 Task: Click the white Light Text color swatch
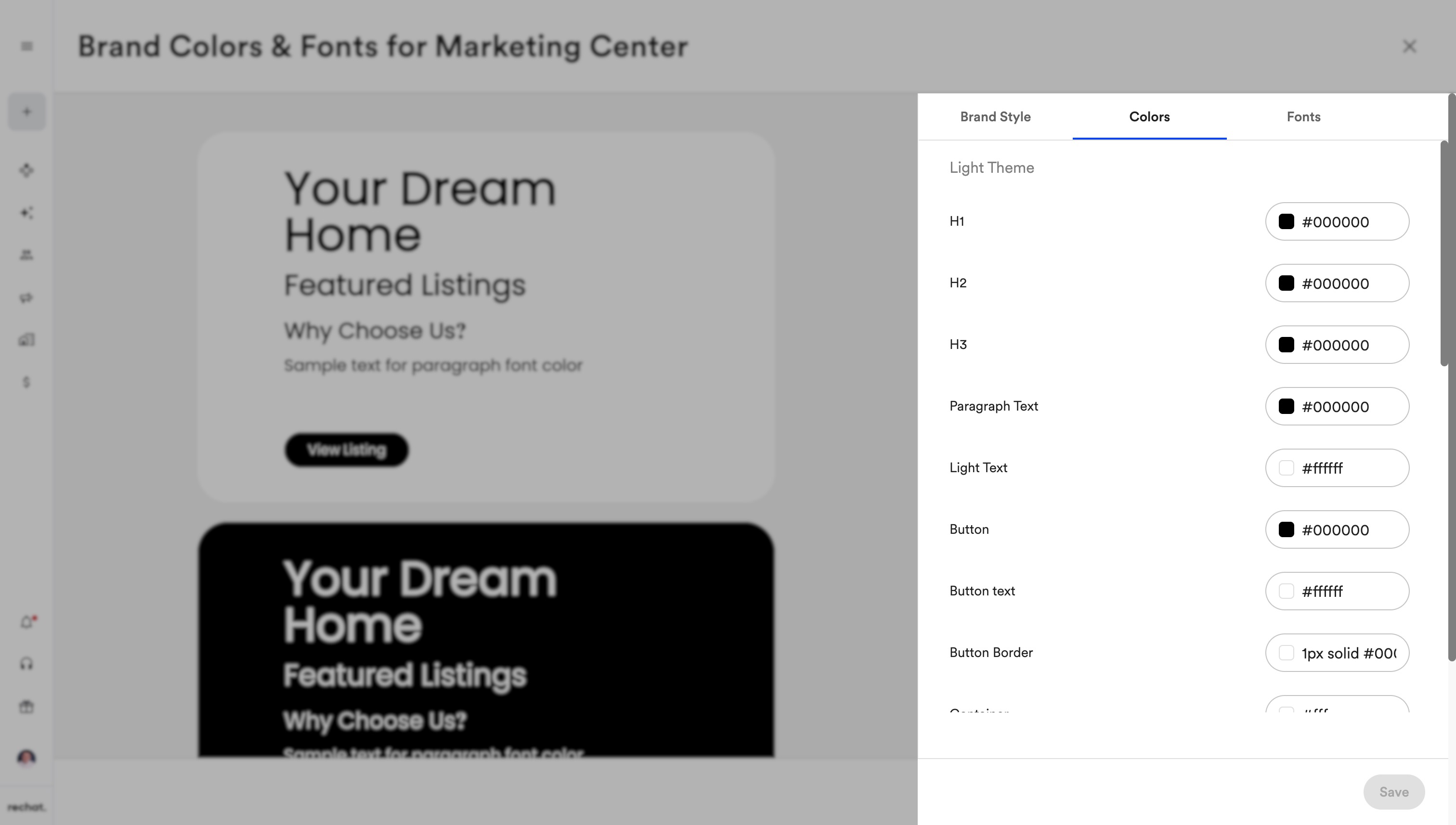pos(1286,468)
